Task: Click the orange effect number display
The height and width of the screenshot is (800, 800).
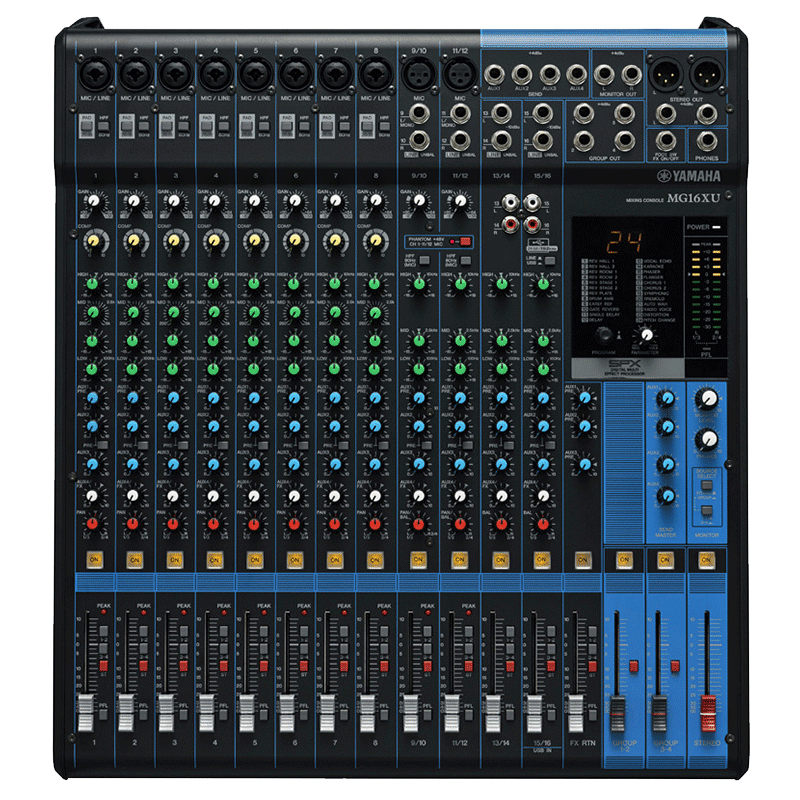Action: point(624,241)
